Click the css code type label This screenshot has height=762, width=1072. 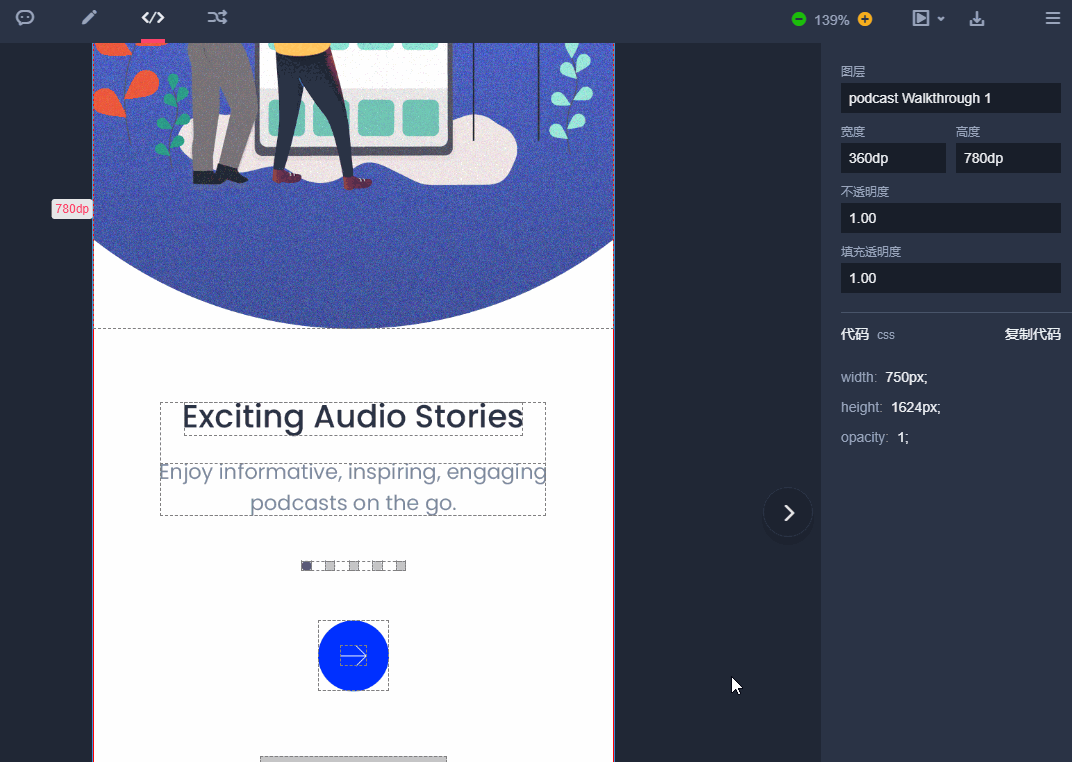point(886,335)
